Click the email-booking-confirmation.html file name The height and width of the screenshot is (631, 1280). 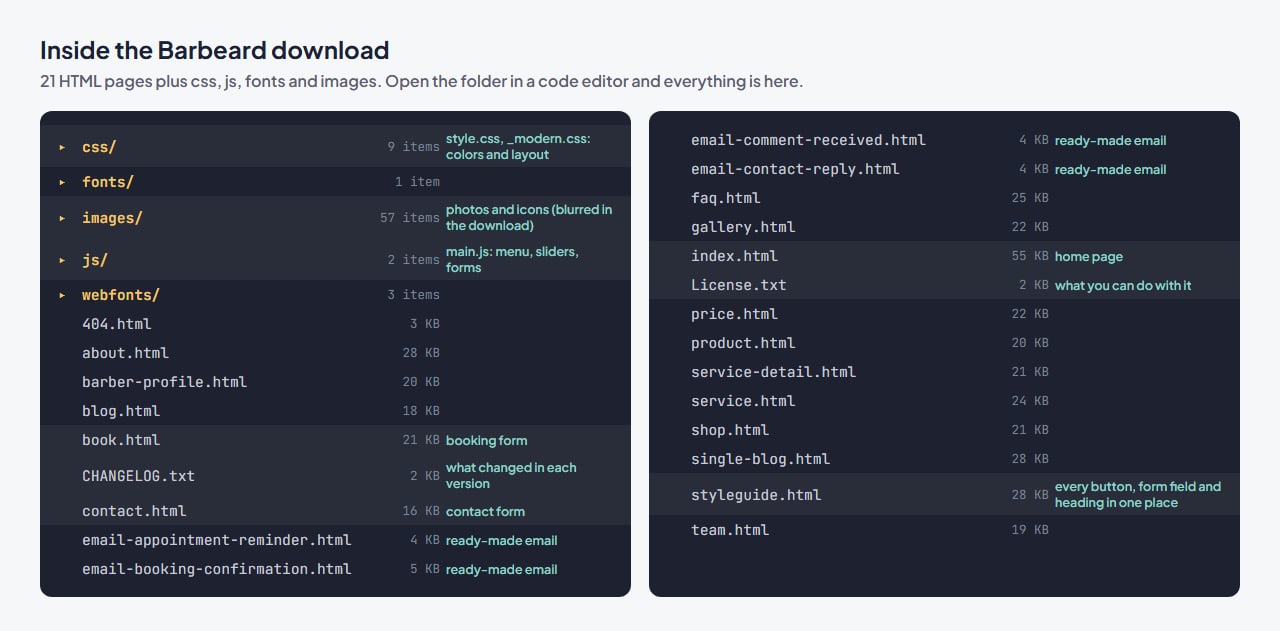coord(217,569)
